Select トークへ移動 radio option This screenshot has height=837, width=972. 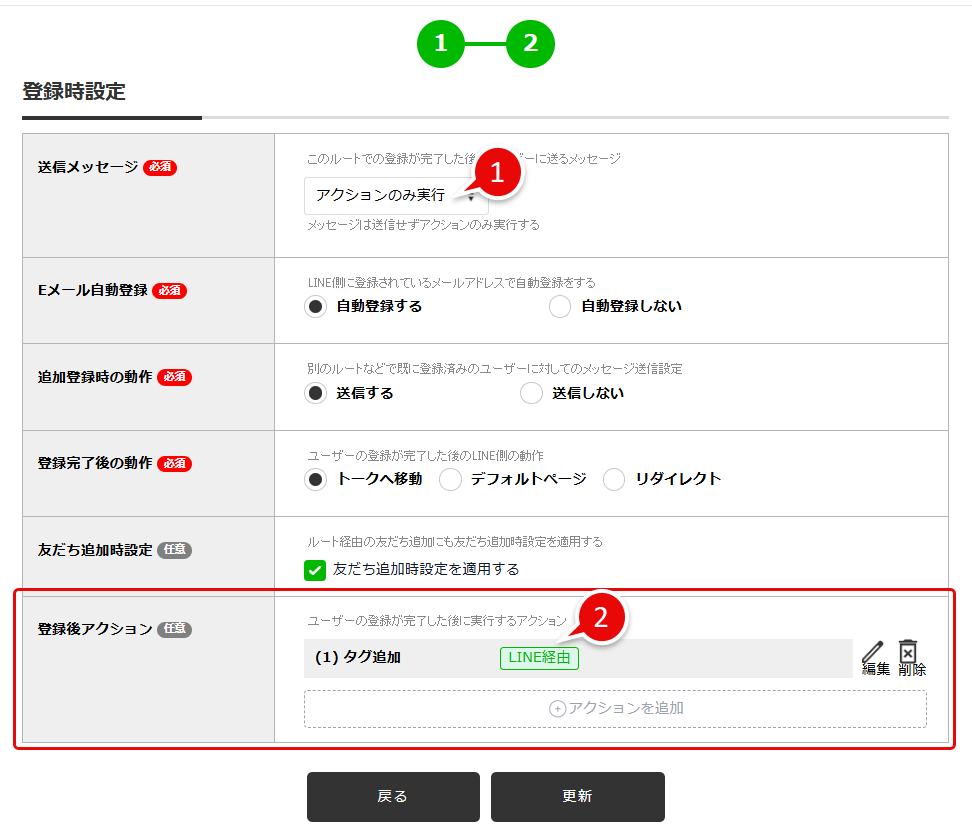coord(316,480)
